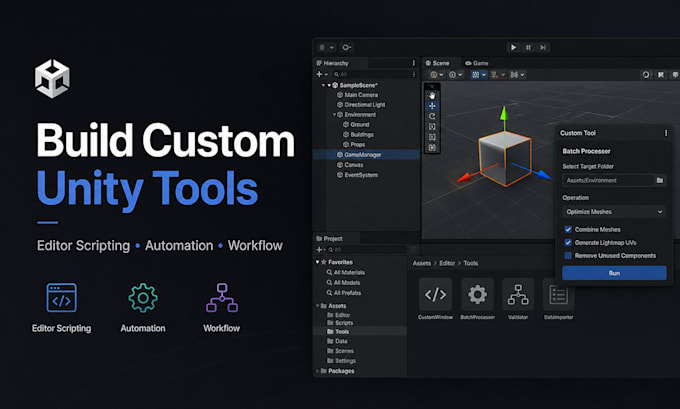680x409 pixels.
Task: Toggle the Combine Meshes checkbox
Action: 568,229
